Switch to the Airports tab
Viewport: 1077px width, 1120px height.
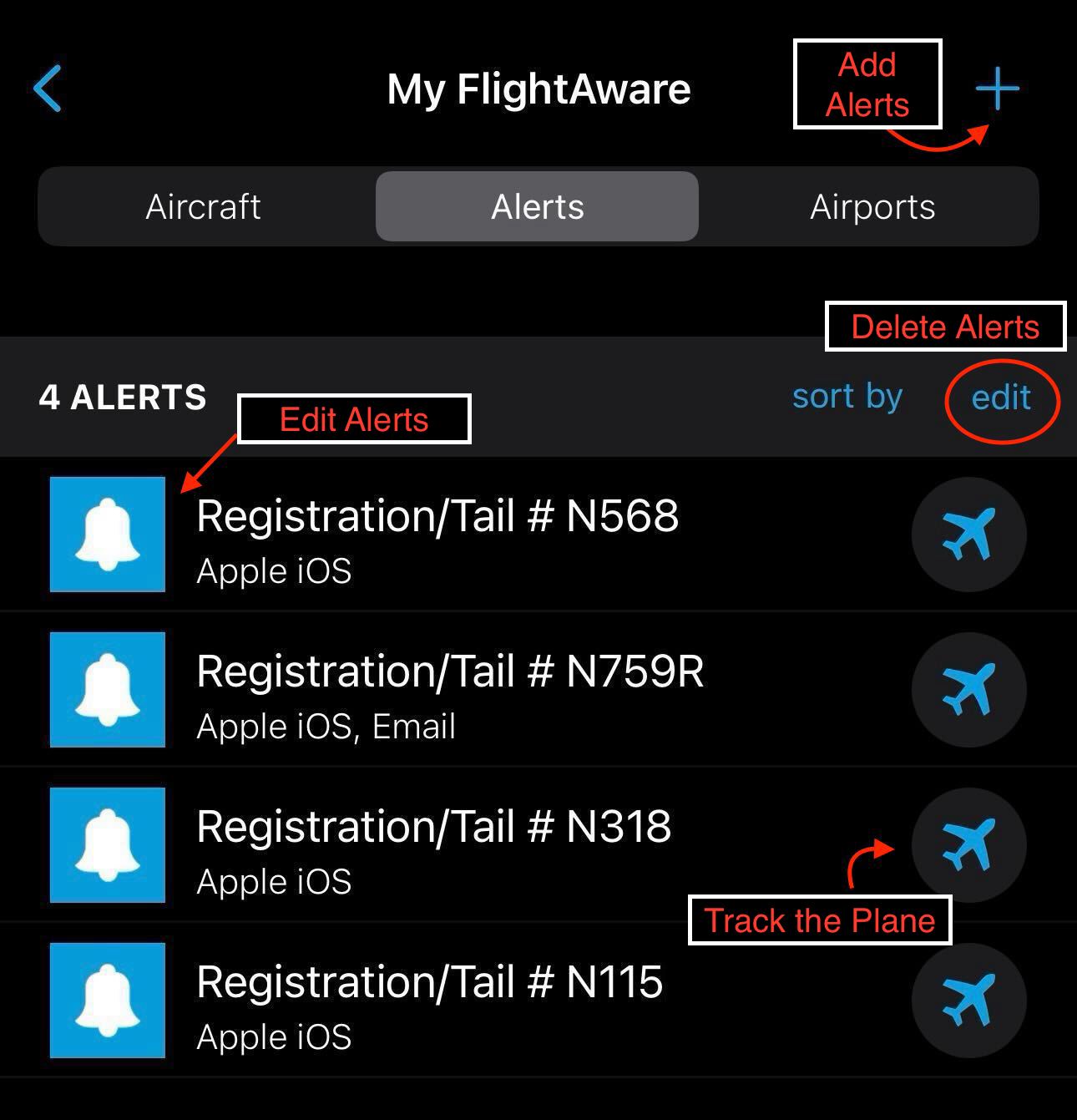click(x=872, y=206)
